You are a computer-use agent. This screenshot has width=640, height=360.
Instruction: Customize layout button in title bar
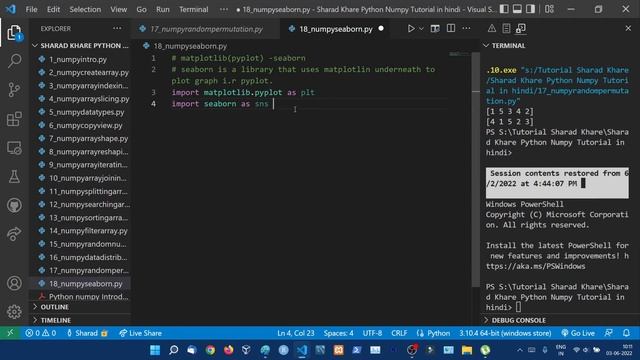tap(549, 9)
